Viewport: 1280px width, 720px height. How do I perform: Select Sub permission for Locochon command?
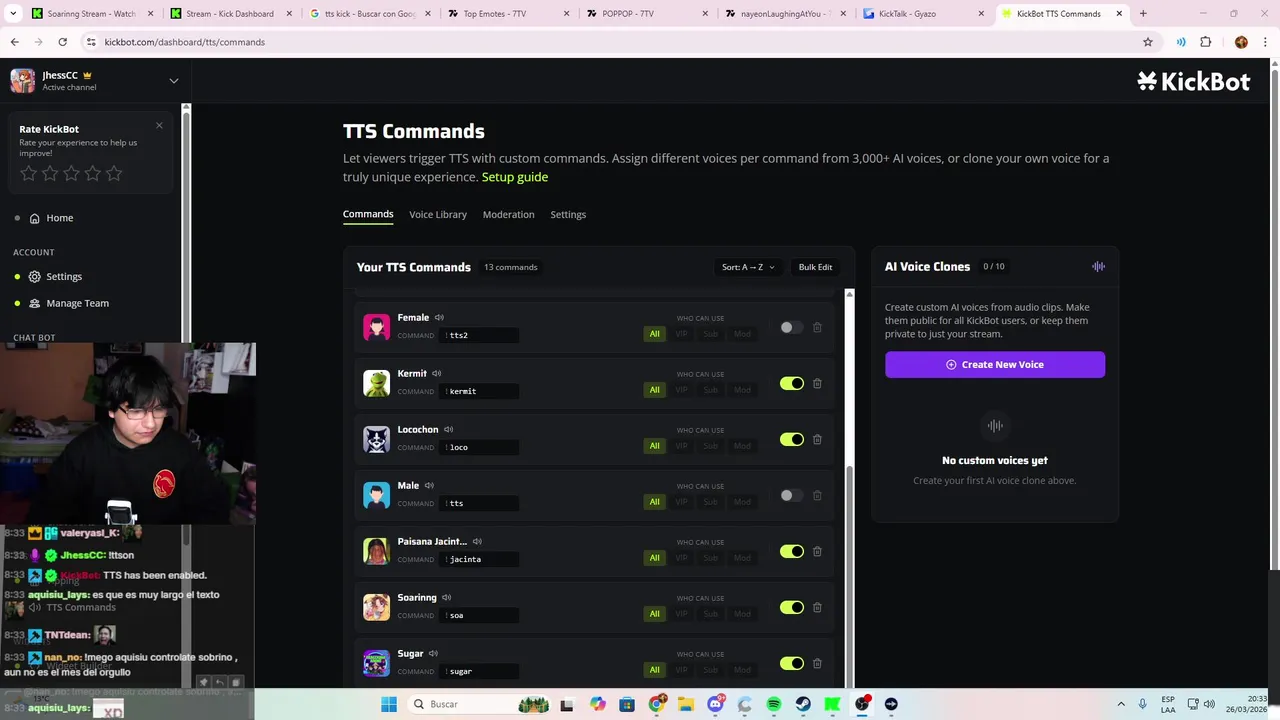[x=711, y=446]
